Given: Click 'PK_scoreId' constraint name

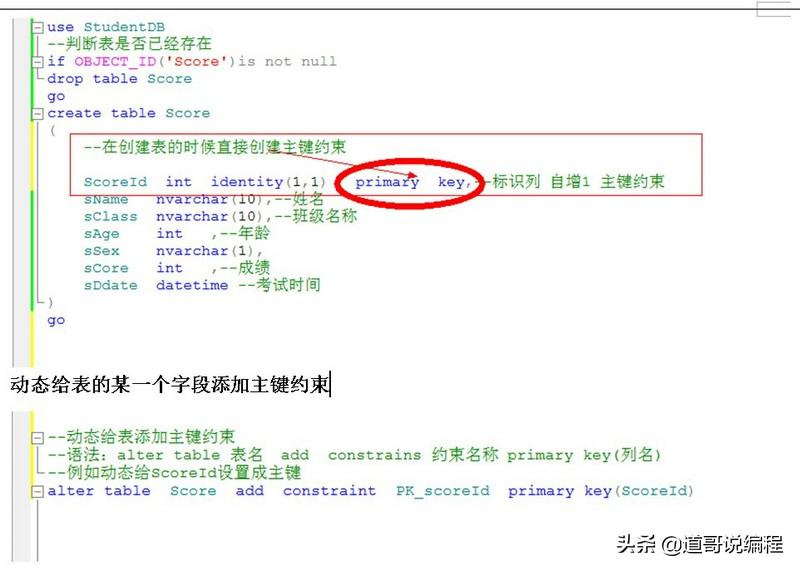Looking at the screenshot, I should point(443,491).
